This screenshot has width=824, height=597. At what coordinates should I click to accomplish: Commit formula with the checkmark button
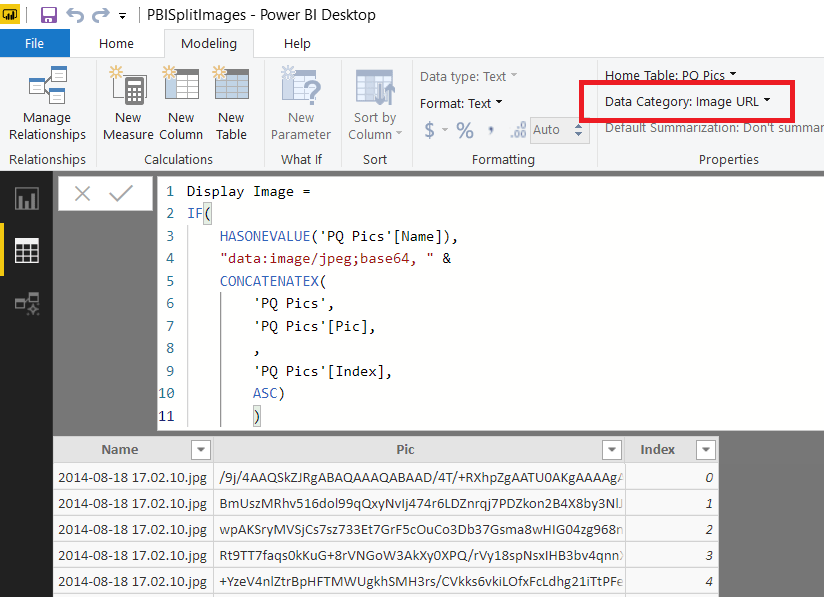(x=121, y=193)
